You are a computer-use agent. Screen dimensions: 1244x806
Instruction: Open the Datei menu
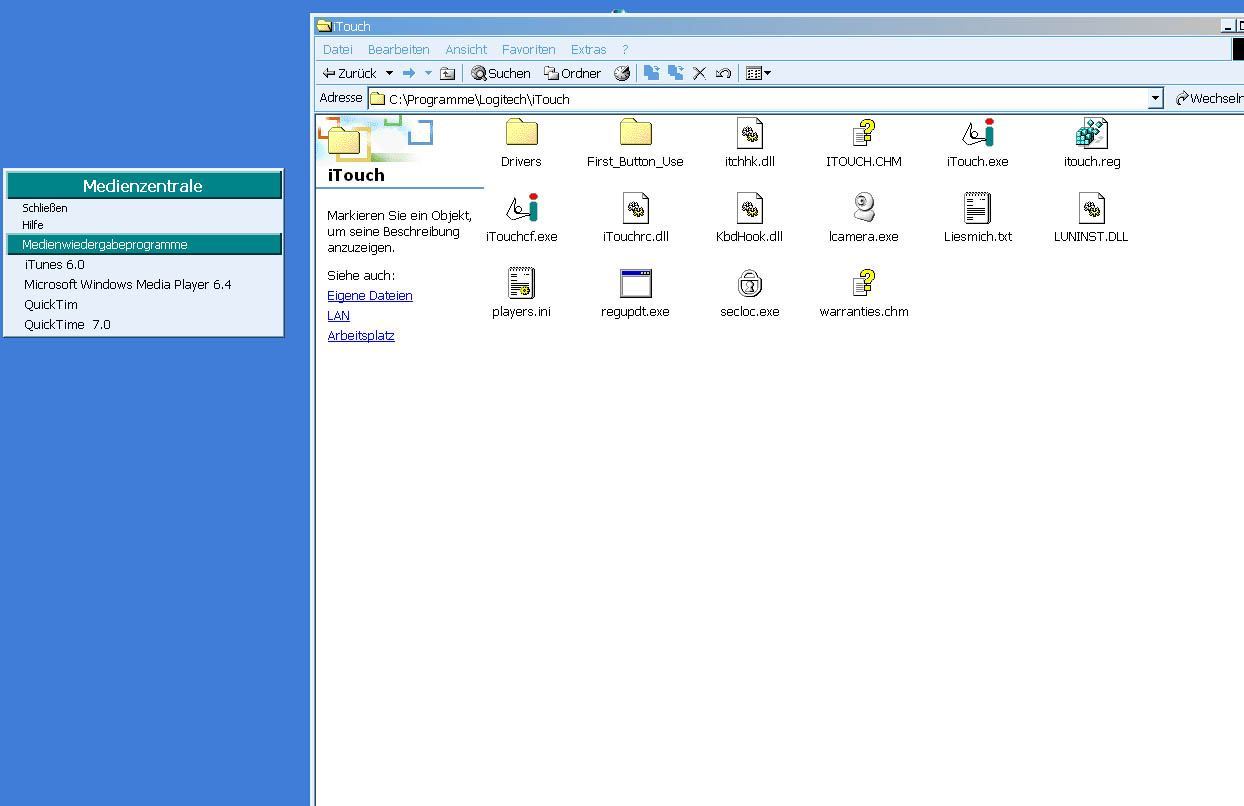point(338,49)
